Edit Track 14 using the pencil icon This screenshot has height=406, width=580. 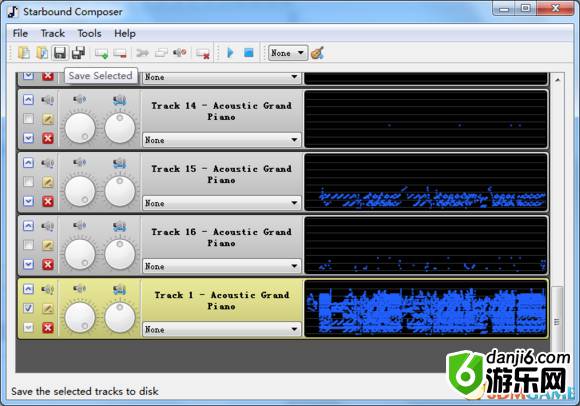coord(48,119)
